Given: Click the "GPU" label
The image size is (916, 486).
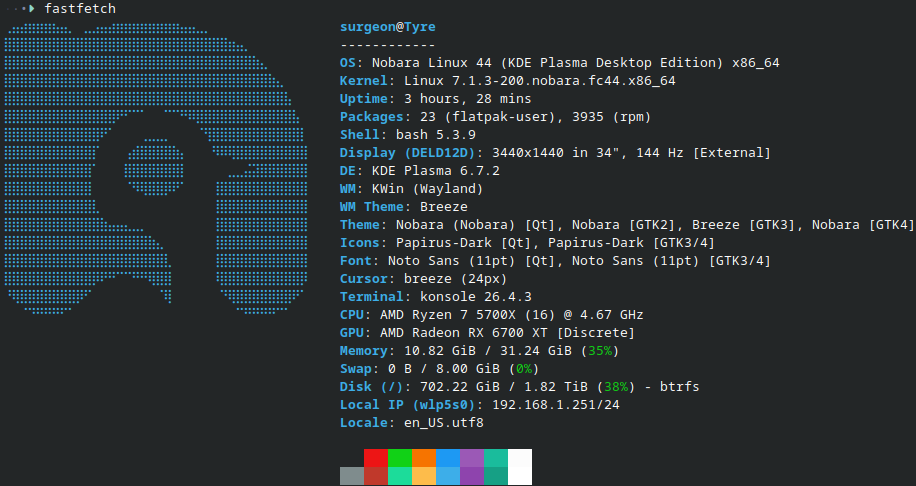Looking at the screenshot, I should coord(352,333).
